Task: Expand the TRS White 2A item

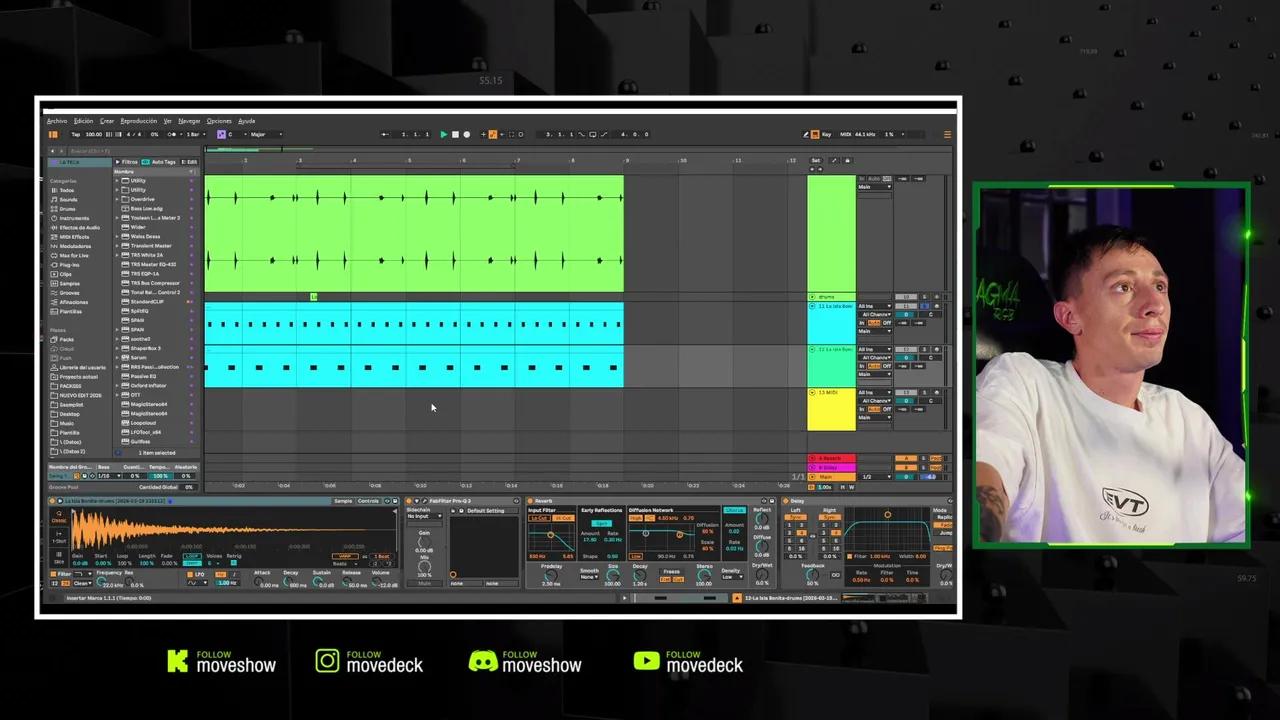Action: point(118,255)
